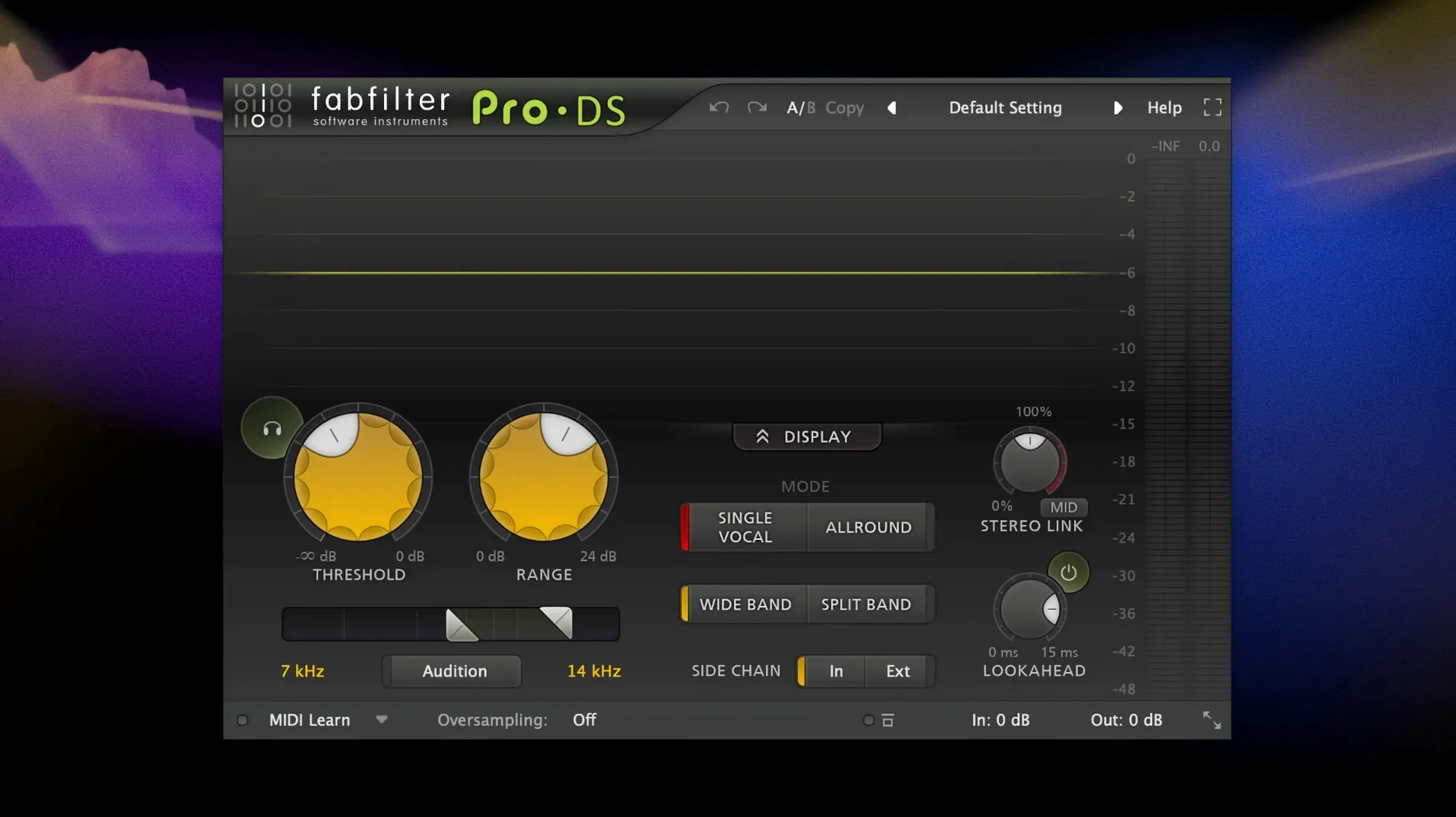Click the output options icon in the bottom bar

click(x=888, y=720)
